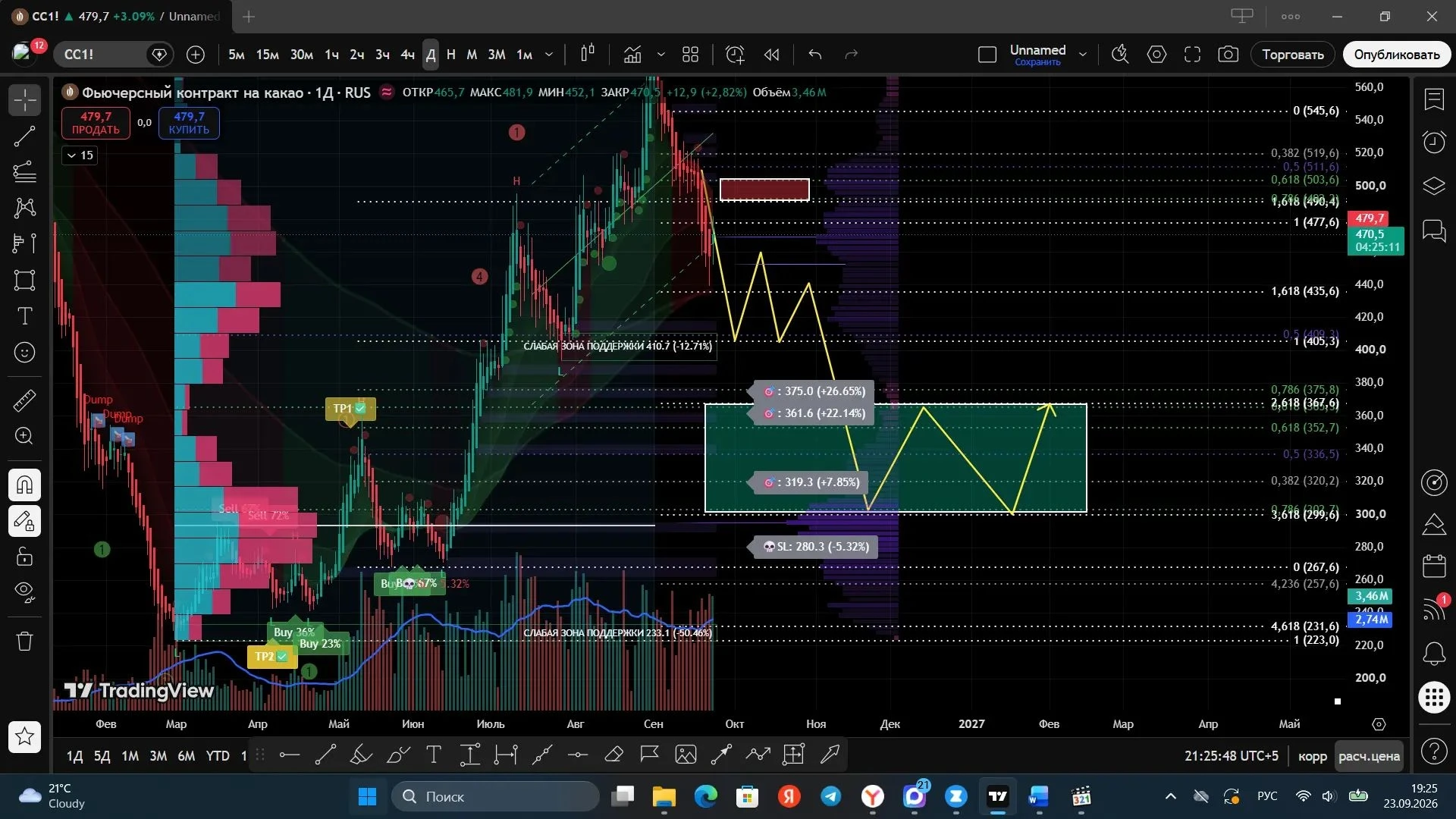The height and width of the screenshot is (819, 1456).
Task: Open the calendar panel in right sidebar
Action: (1434, 566)
